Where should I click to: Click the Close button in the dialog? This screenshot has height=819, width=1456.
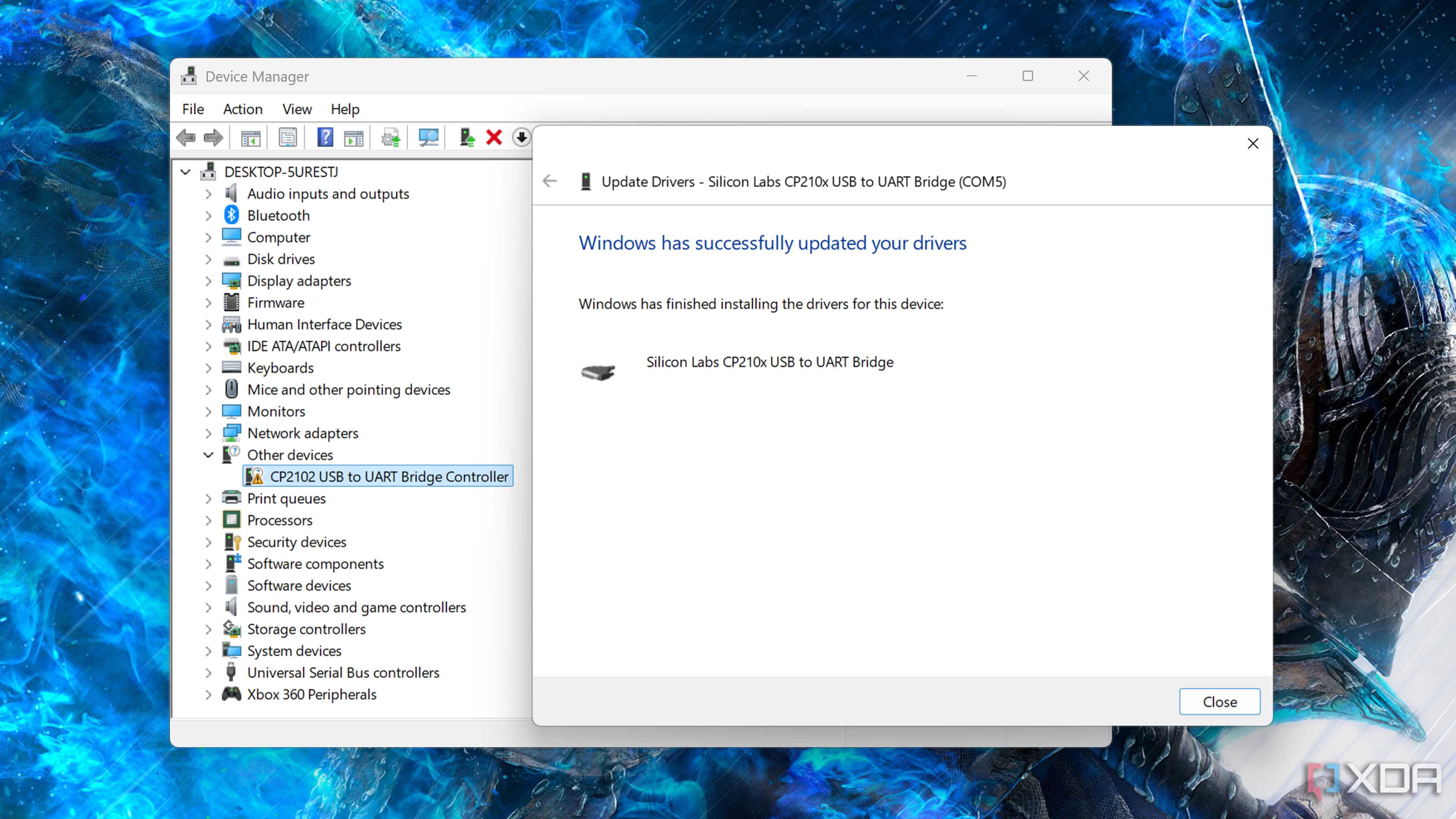(x=1219, y=701)
